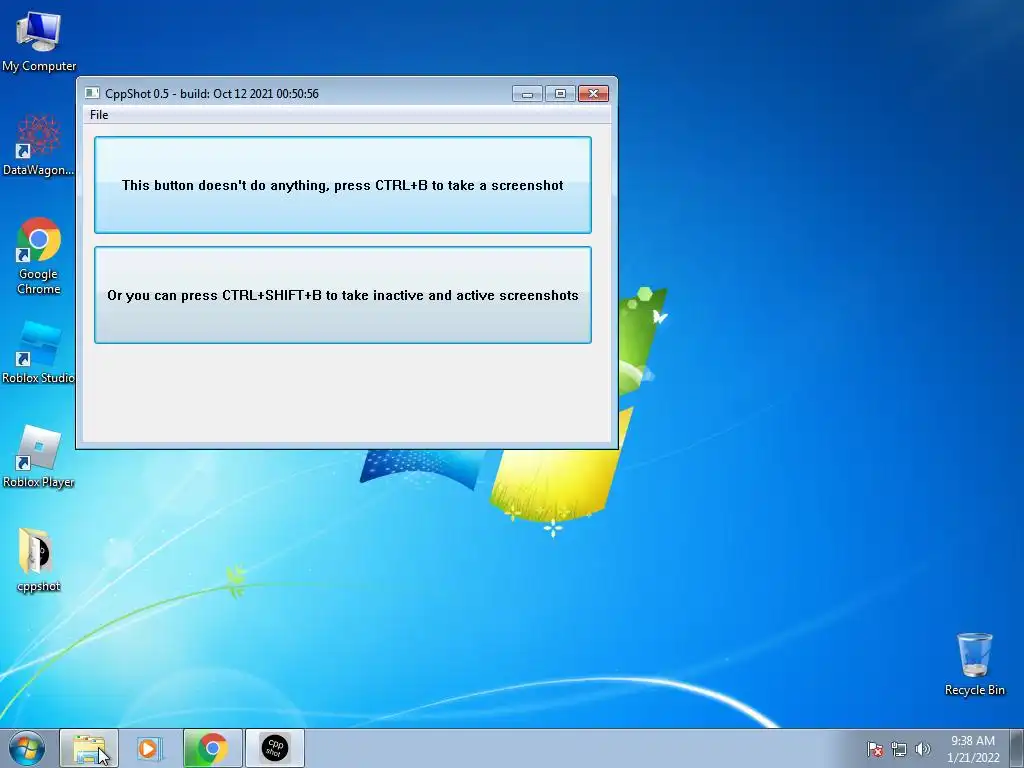Select the Roblox Studio desktop shortcut

point(39,353)
